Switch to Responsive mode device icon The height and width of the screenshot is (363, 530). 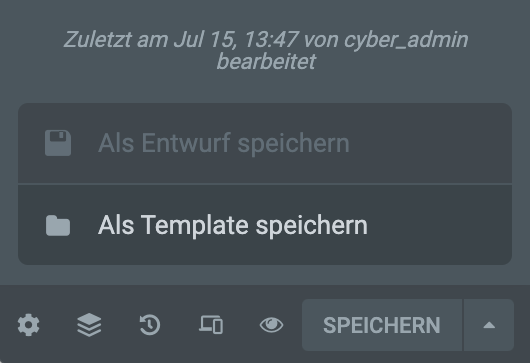211,325
